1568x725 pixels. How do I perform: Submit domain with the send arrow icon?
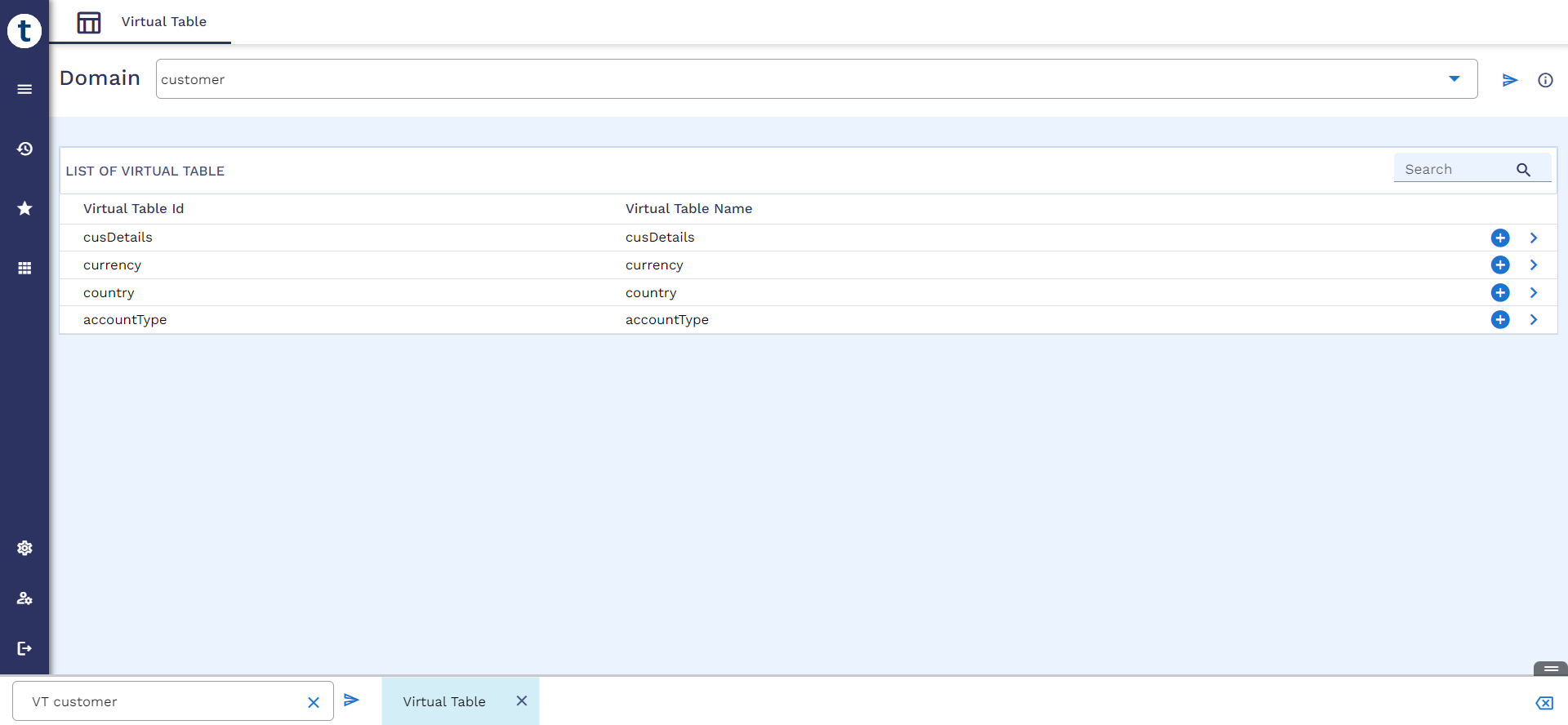(1509, 80)
